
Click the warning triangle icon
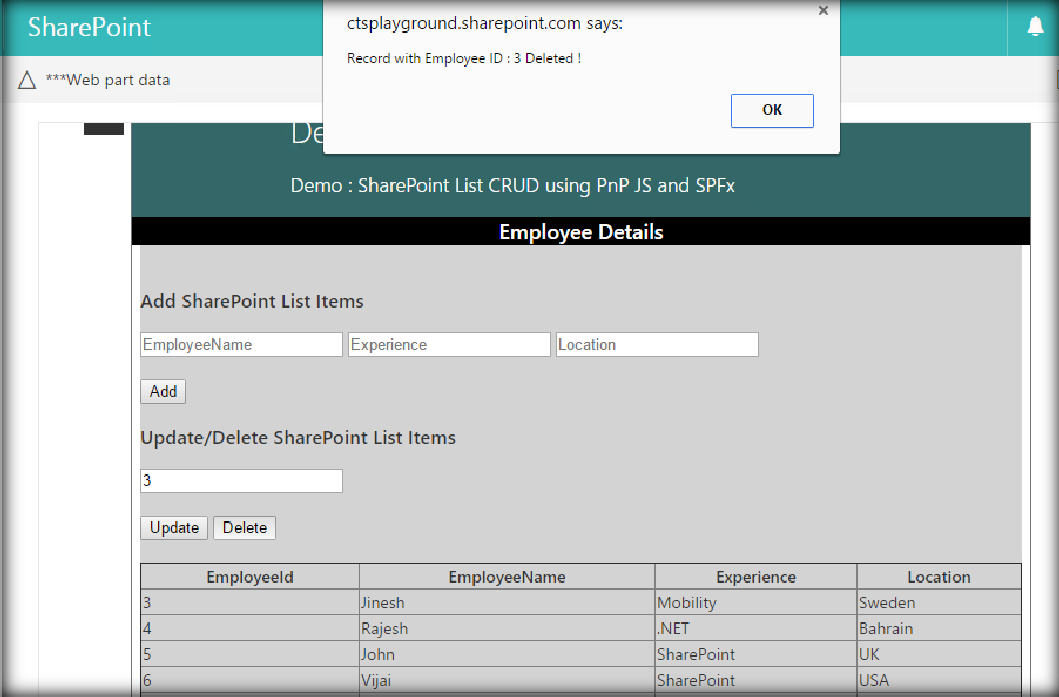tap(27, 80)
